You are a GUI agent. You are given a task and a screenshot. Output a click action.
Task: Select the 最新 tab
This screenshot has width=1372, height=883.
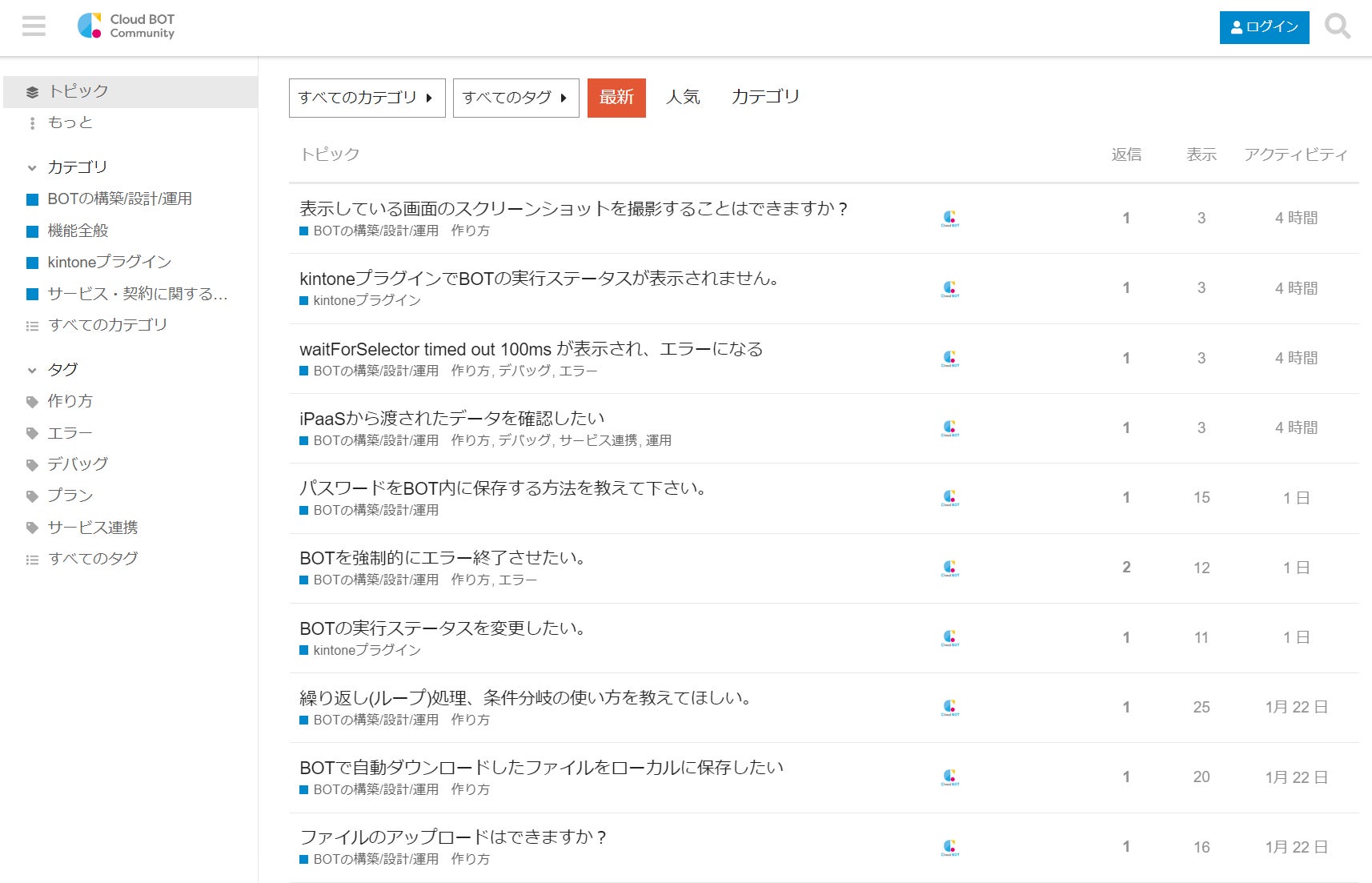pyautogui.click(x=616, y=98)
